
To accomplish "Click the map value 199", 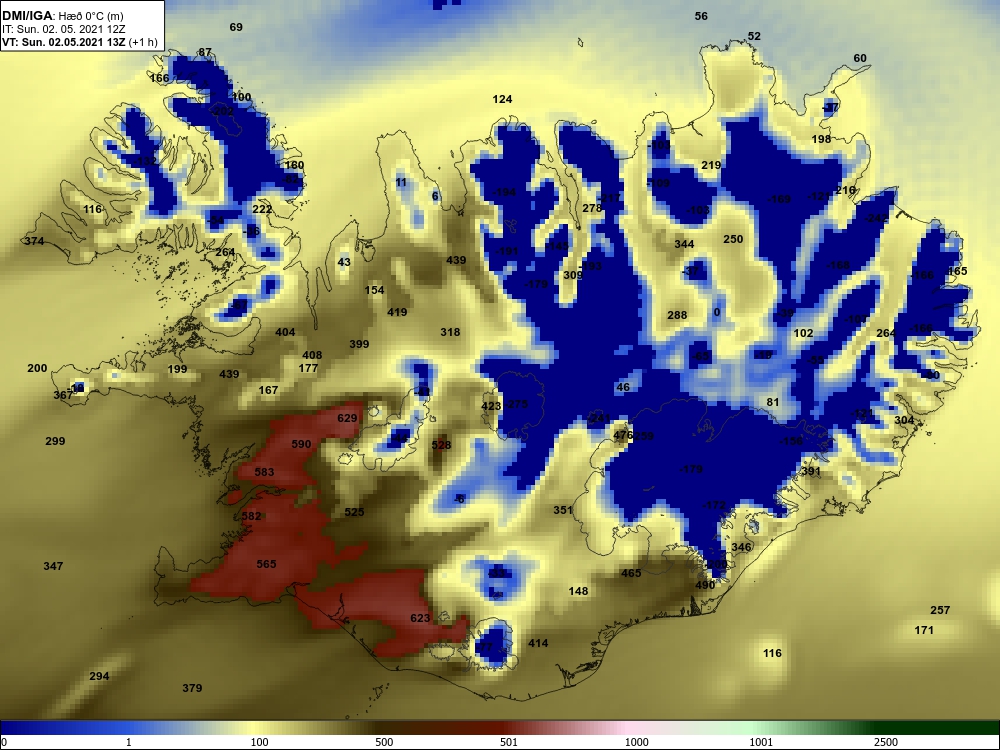I will pos(177,369).
